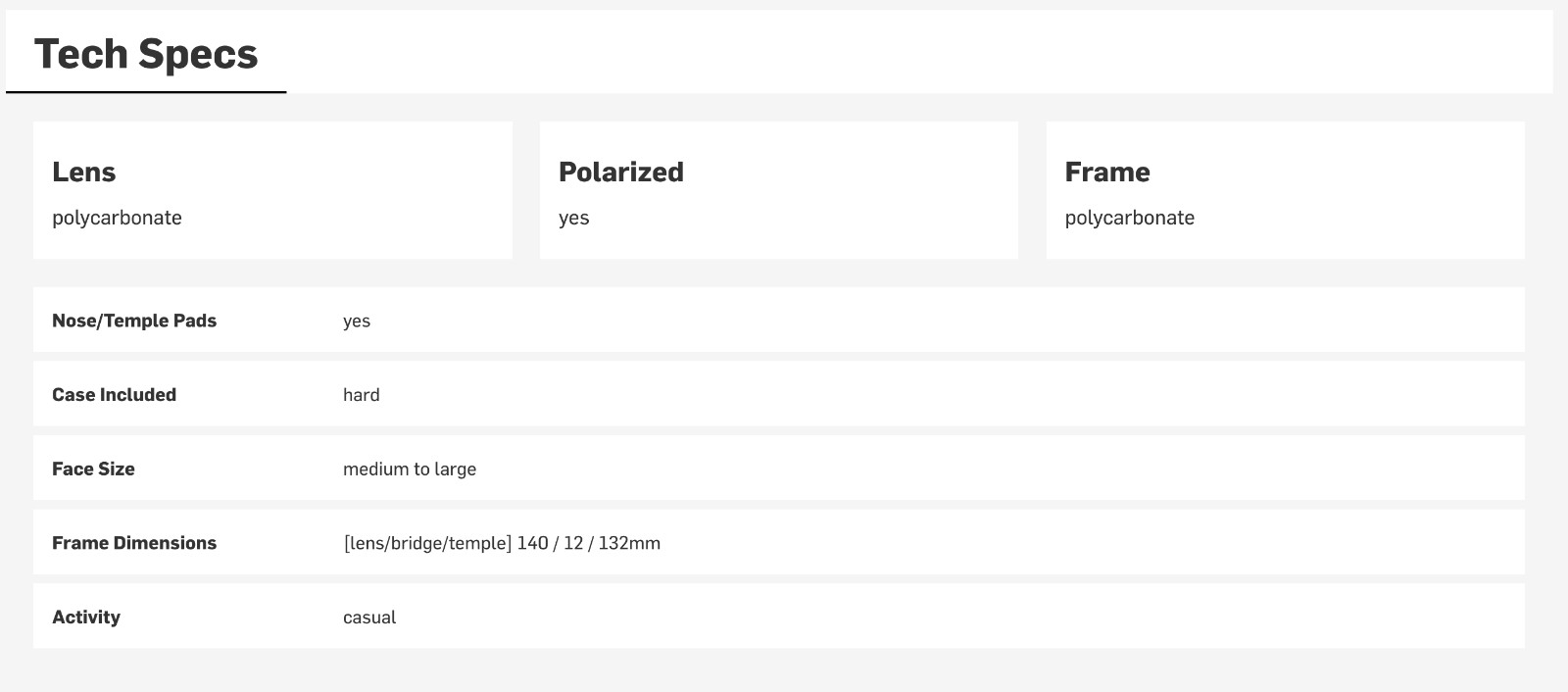Click the Frame card heading
Image resolution: width=1568 pixels, height=692 pixels.
click(1107, 172)
